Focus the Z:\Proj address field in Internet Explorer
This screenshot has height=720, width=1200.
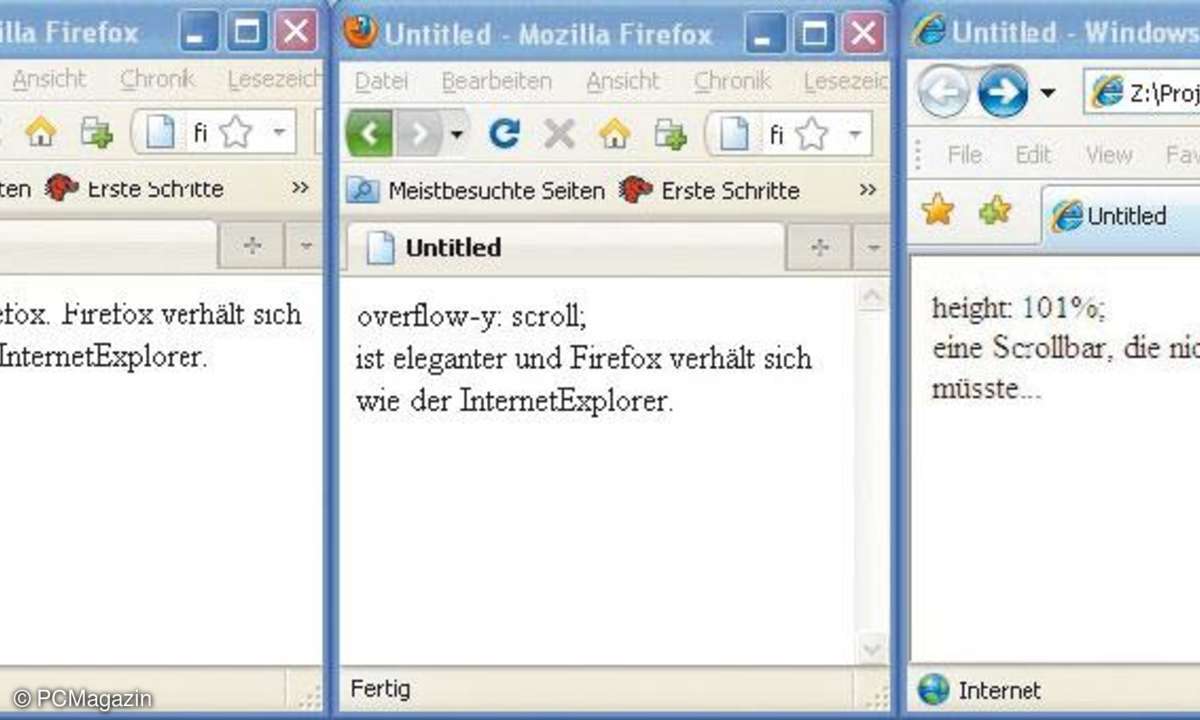point(1142,94)
